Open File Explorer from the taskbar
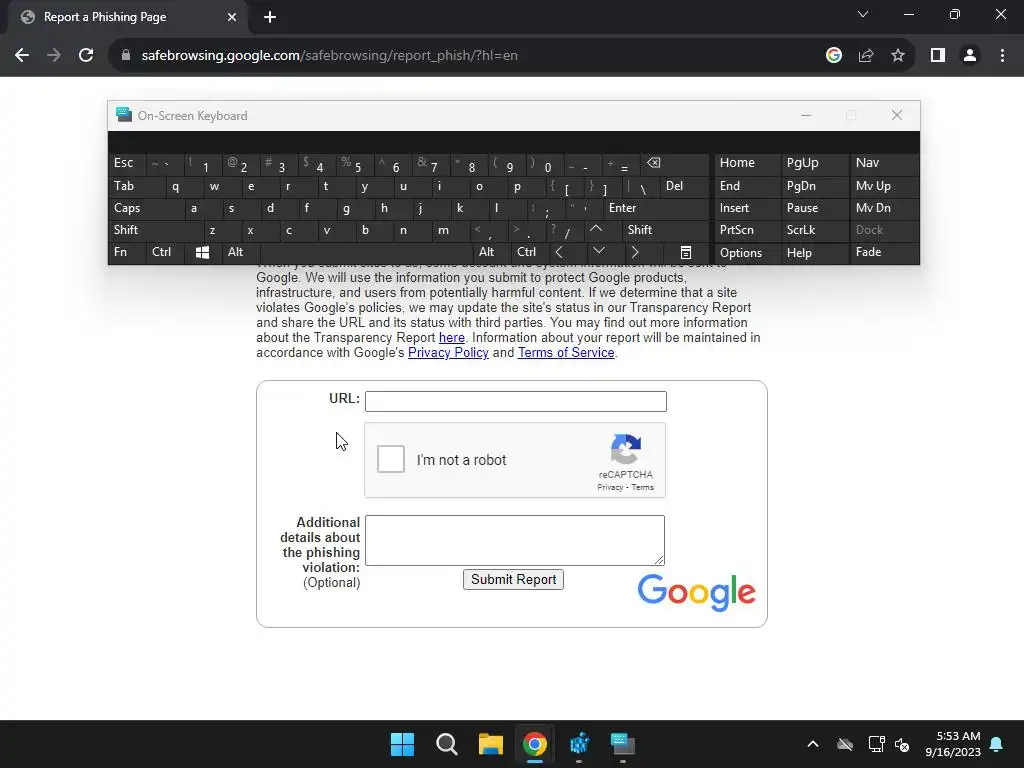This screenshot has width=1024, height=768. [x=490, y=744]
